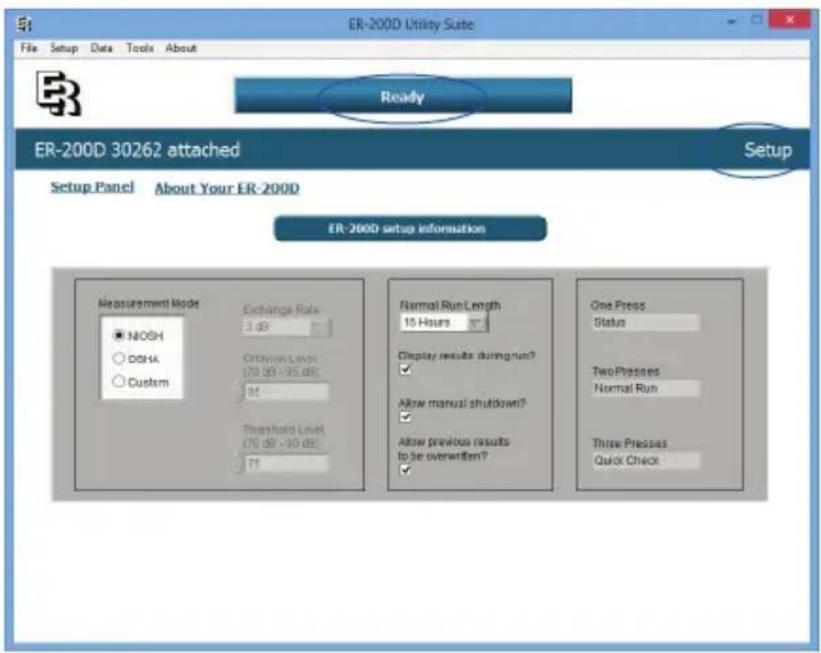Click the Measurement Mode label

point(149,303)
